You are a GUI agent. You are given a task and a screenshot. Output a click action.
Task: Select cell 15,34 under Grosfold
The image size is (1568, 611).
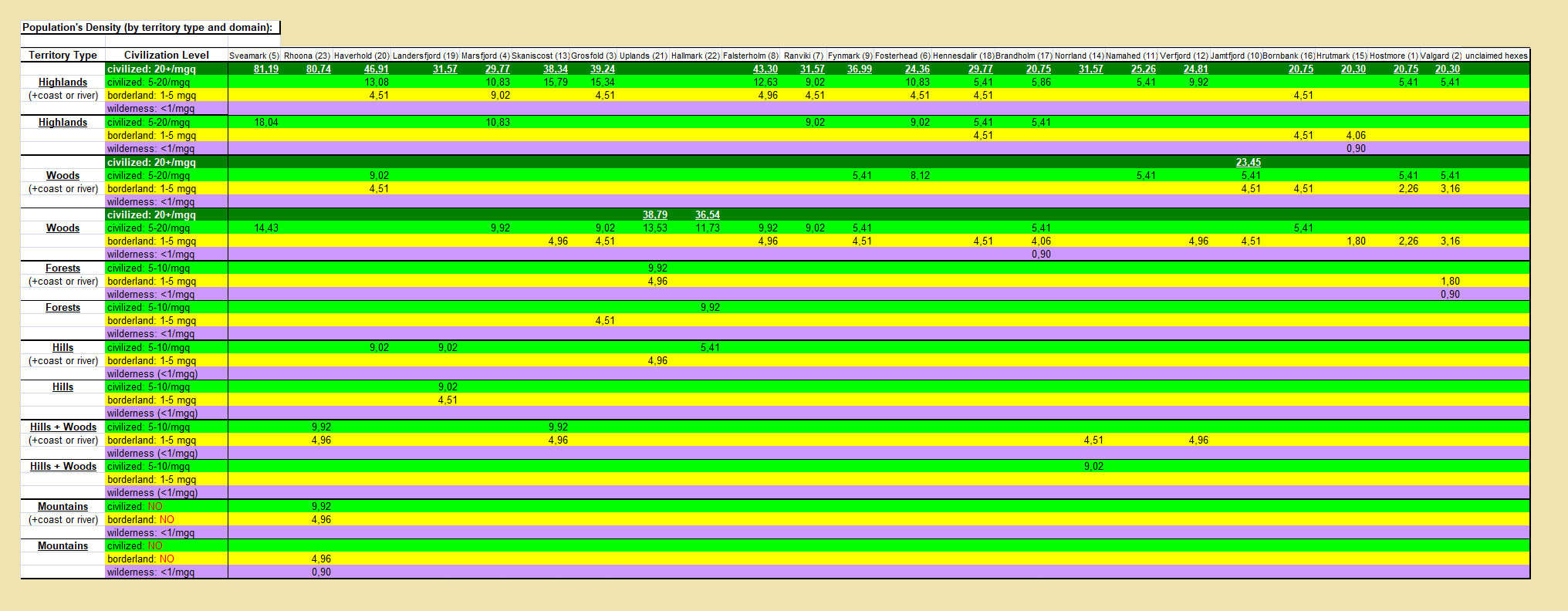point(603,82)
